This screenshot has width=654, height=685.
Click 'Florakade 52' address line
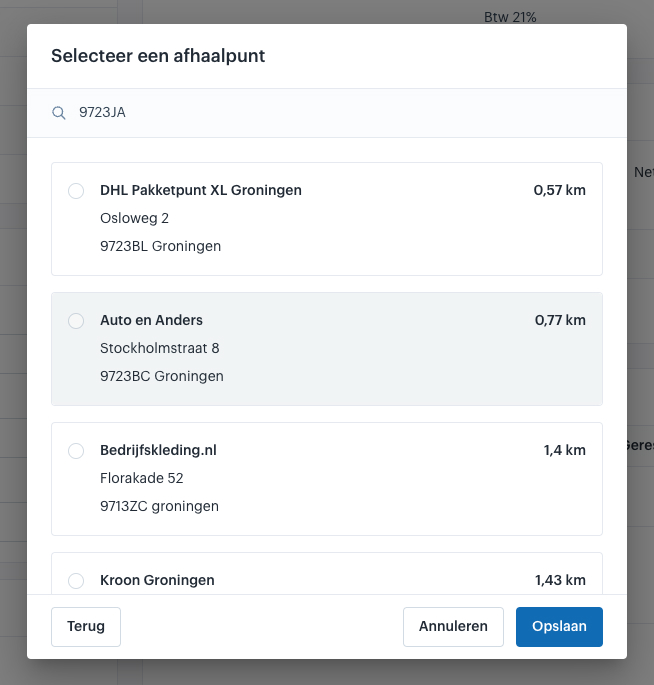[x=142, y=478]
